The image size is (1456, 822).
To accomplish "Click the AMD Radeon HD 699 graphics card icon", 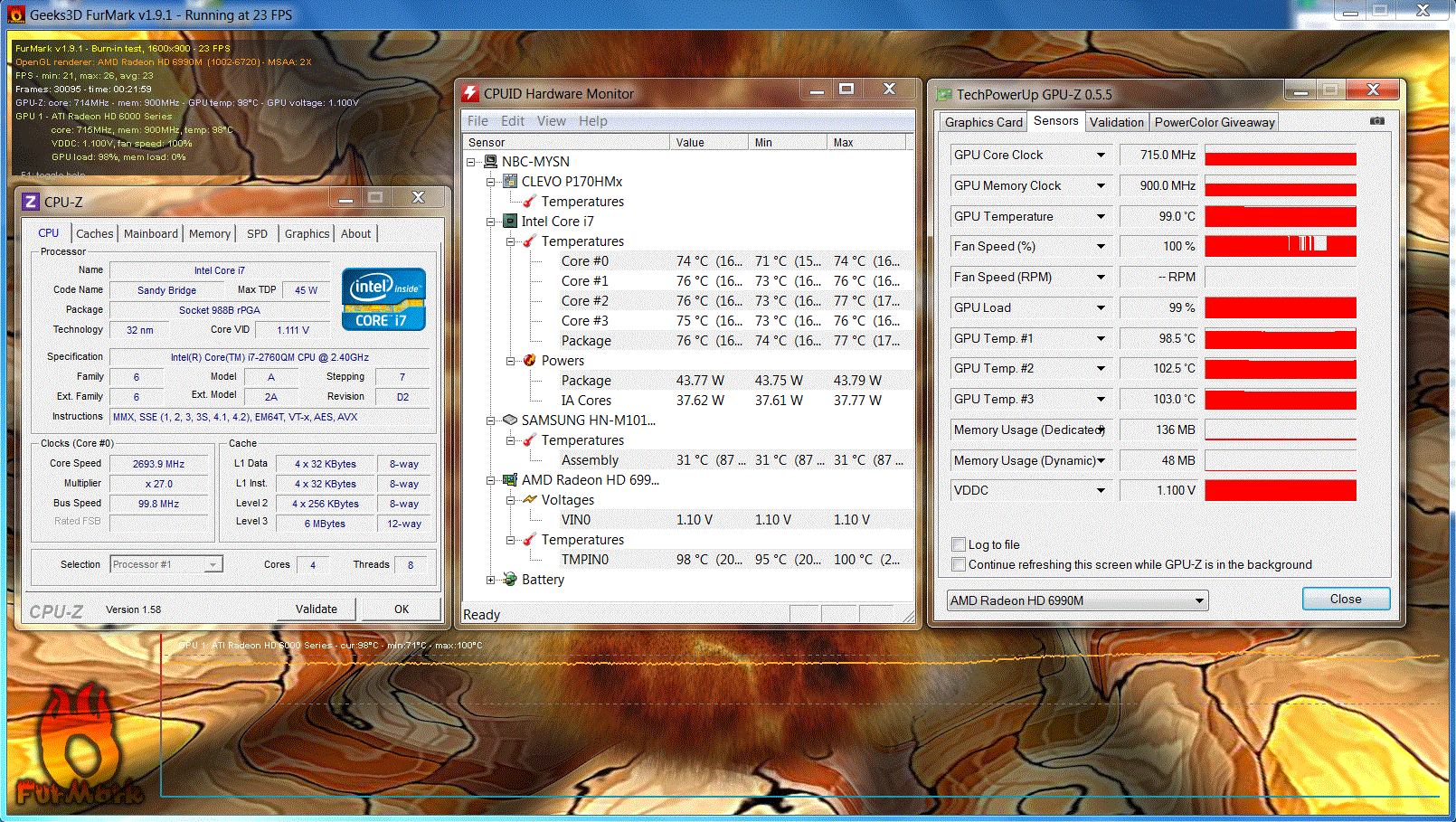I will click(510, 480).
